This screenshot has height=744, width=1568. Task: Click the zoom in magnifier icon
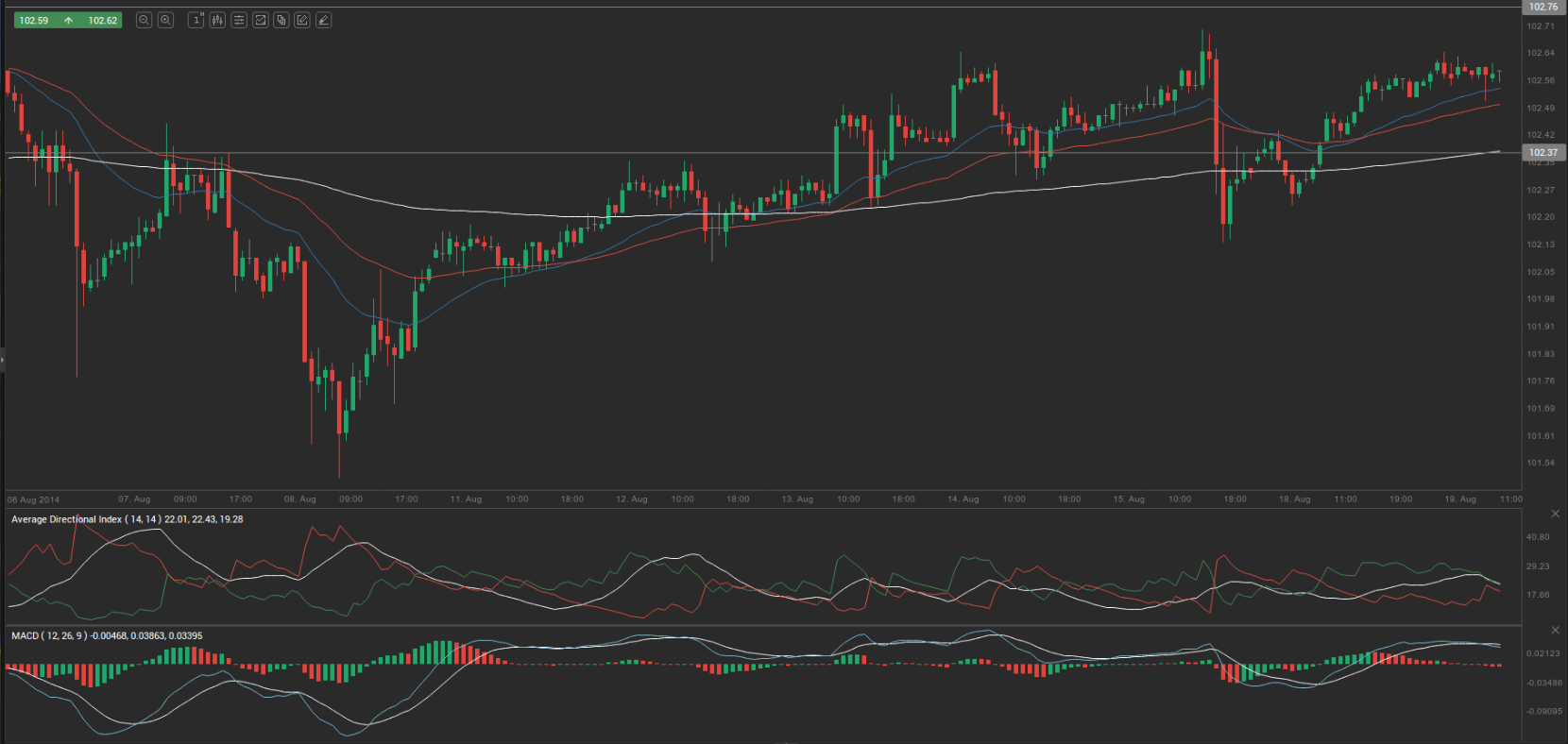pos(165,20)
